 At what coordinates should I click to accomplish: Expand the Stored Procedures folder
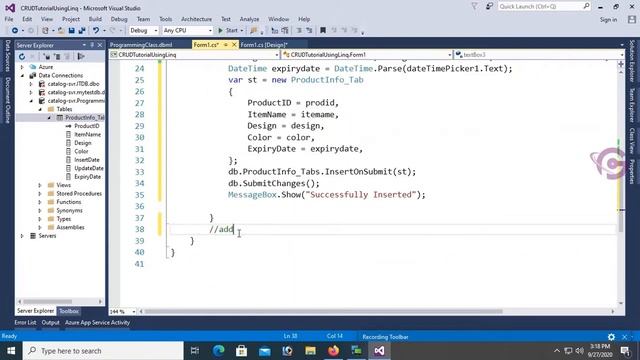40,193
